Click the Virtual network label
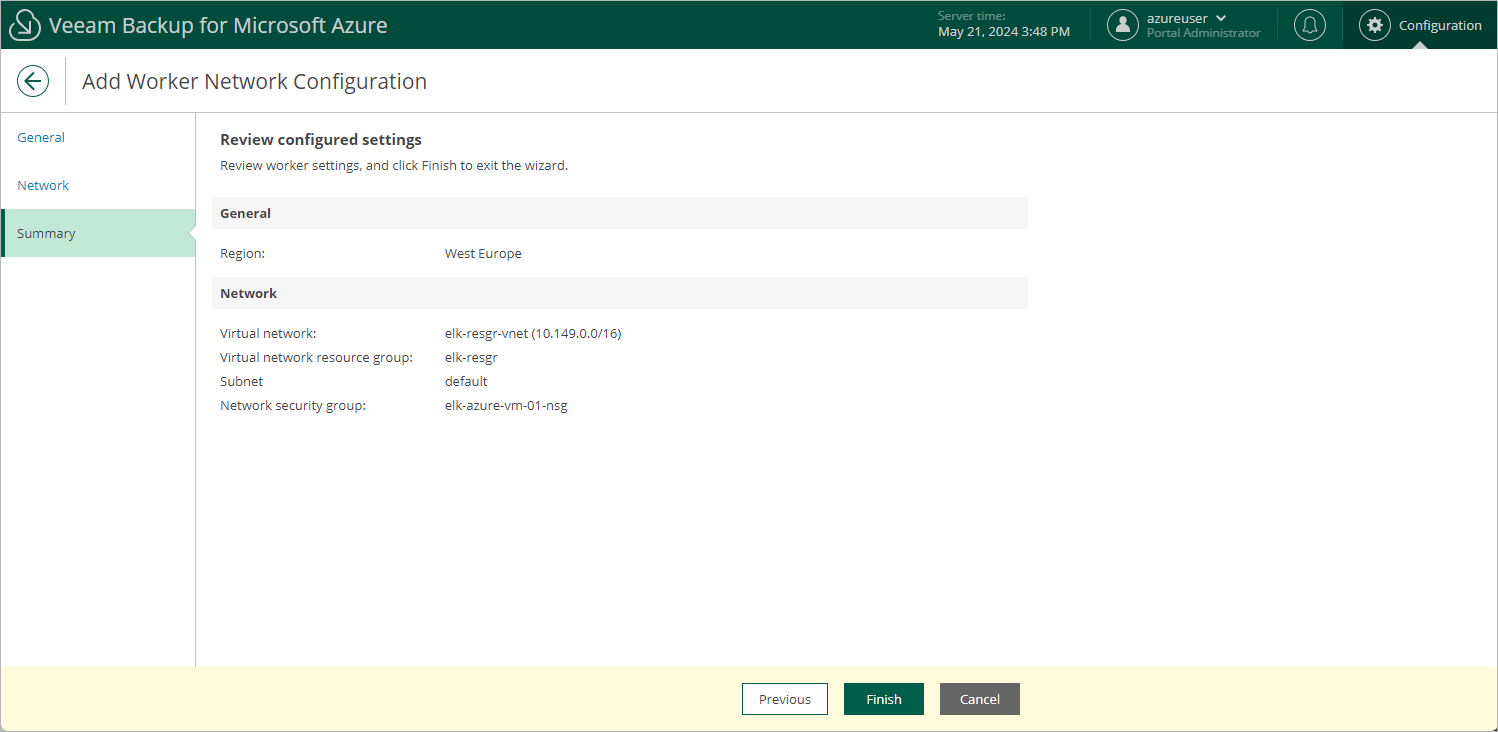Viewport: 1498px width, 732px height. click(268, 333)
